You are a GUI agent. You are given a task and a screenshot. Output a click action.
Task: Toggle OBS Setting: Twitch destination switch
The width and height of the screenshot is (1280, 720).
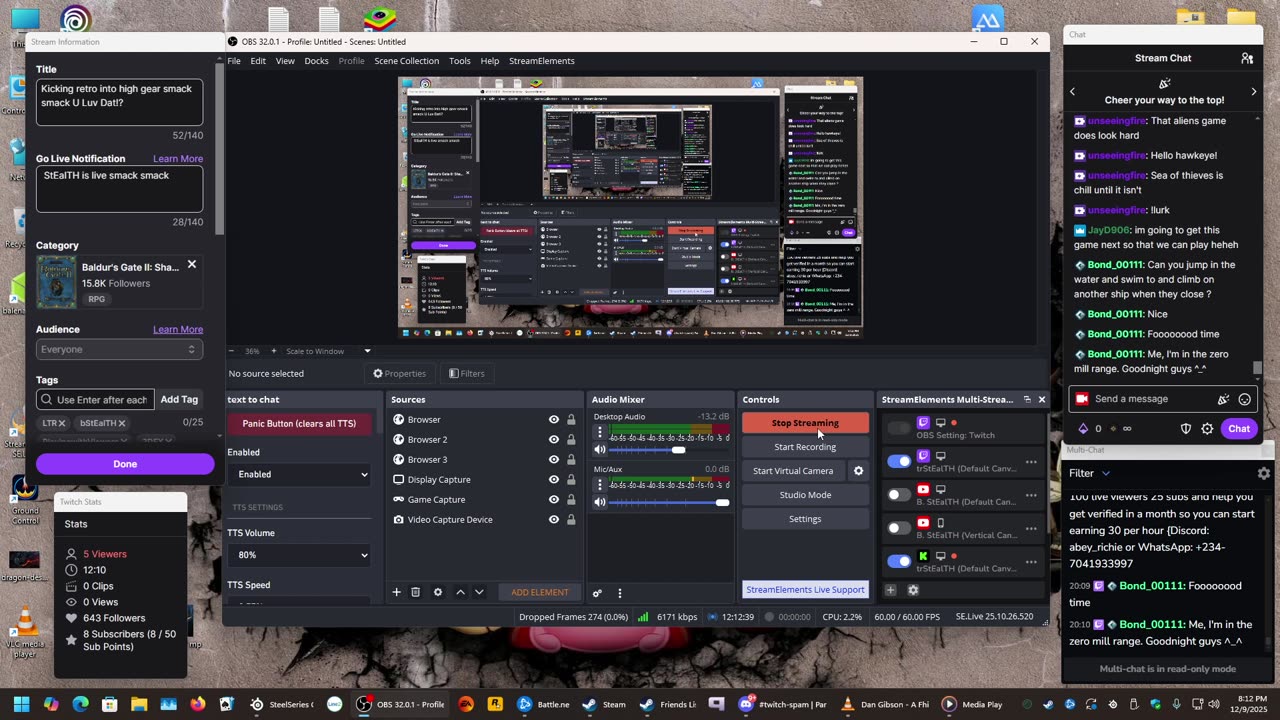click(x=899, y=428)
